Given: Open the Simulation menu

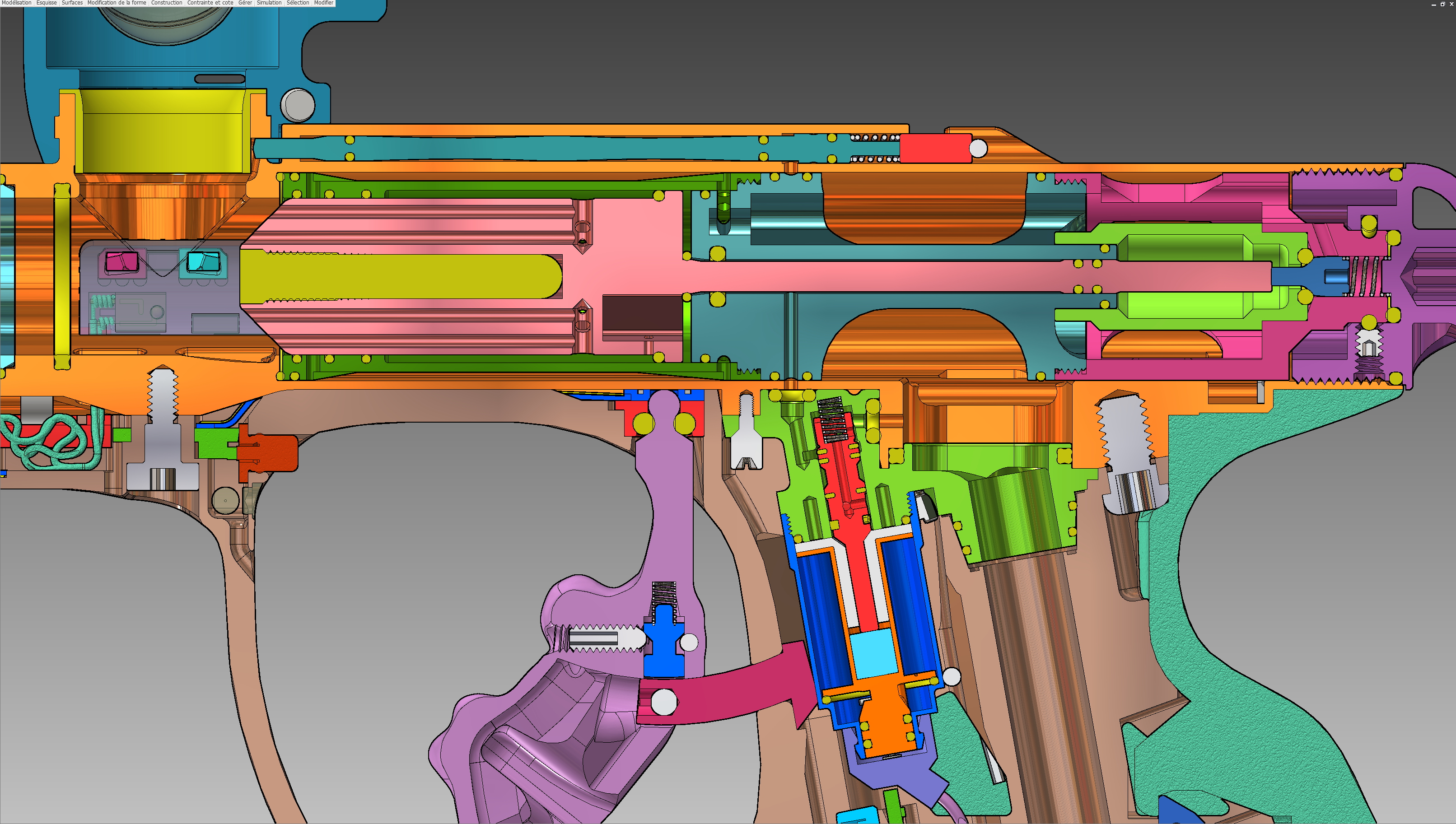Looking at the screenshot, I should [x=269, y=3].
